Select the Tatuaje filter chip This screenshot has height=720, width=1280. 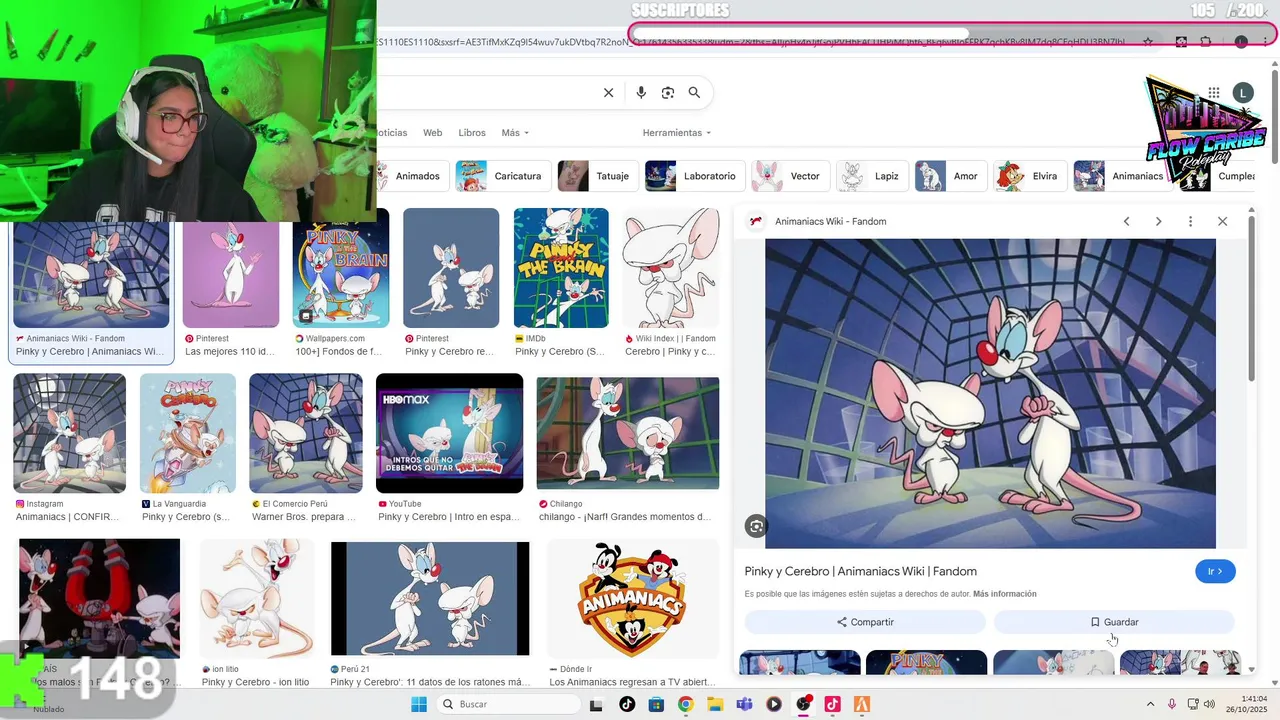point(597,176)
